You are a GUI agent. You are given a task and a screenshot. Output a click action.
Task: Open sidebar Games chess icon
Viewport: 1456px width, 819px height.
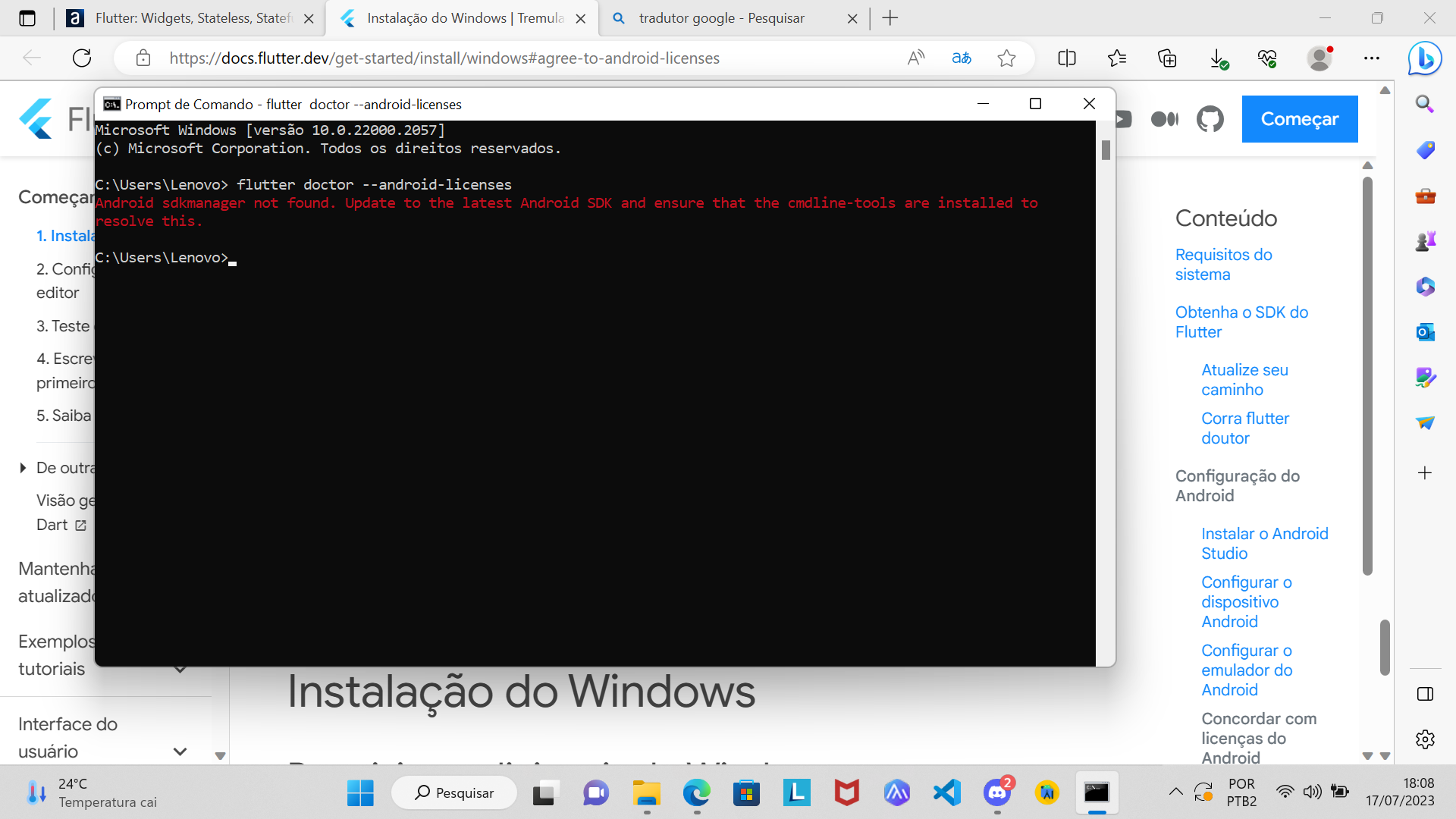click(x=1425, y=241)
